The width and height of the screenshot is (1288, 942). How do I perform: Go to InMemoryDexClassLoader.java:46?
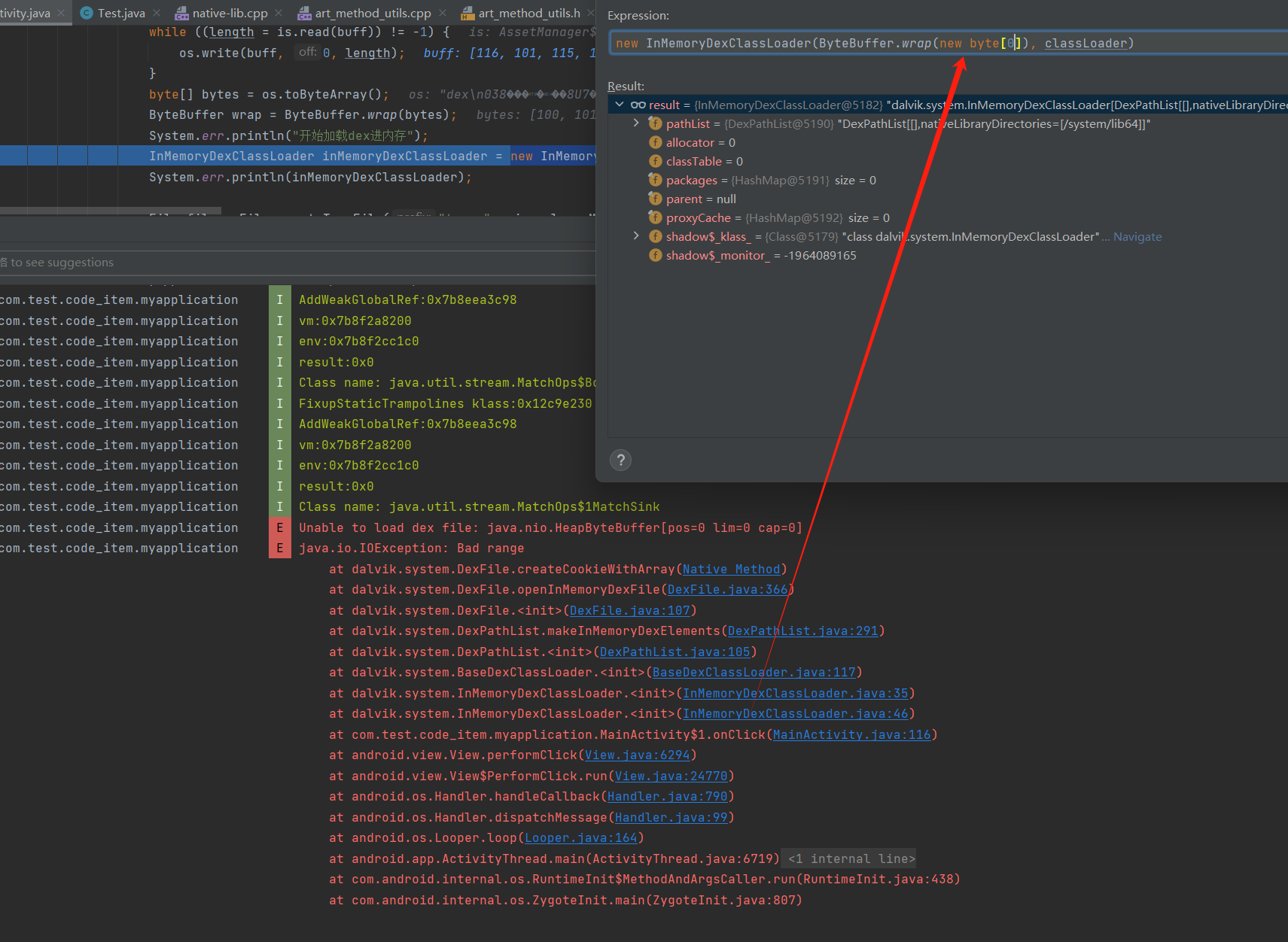pyautogui.click(x=795, y=713)
